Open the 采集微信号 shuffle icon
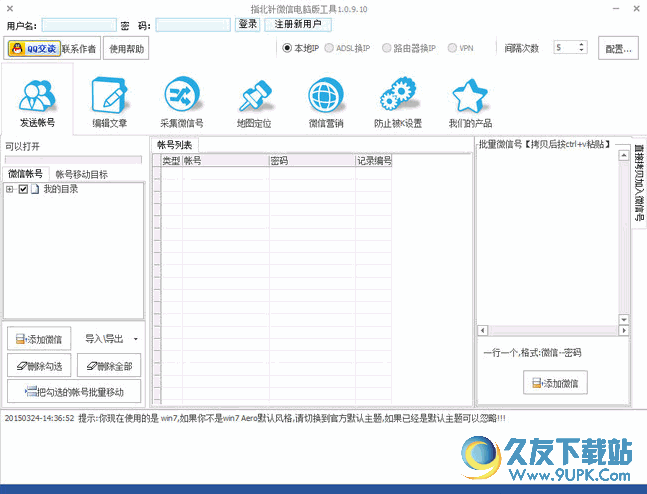Viewport: 647px width, 494px height. [x=182, y=95]
